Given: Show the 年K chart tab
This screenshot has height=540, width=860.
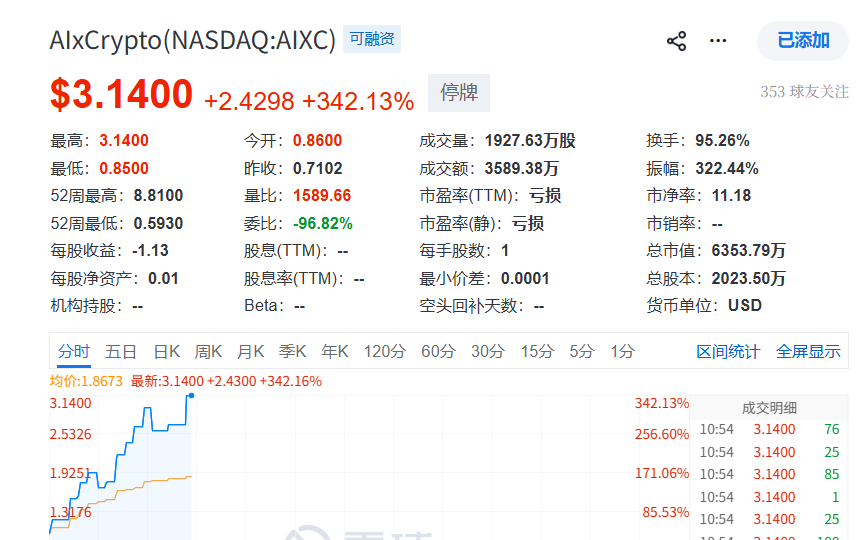Looking at the screenshot, I should tap(335, 351).
